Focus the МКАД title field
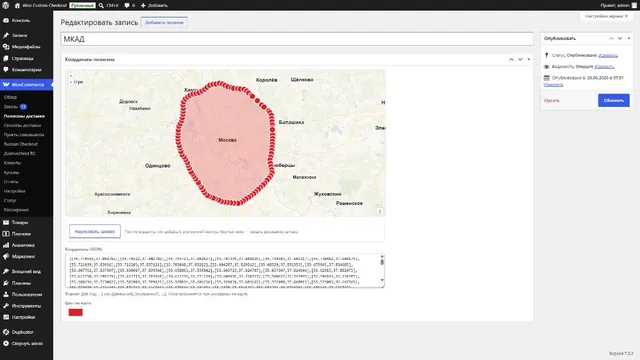640x360 pixels. (x=297, y=39)
